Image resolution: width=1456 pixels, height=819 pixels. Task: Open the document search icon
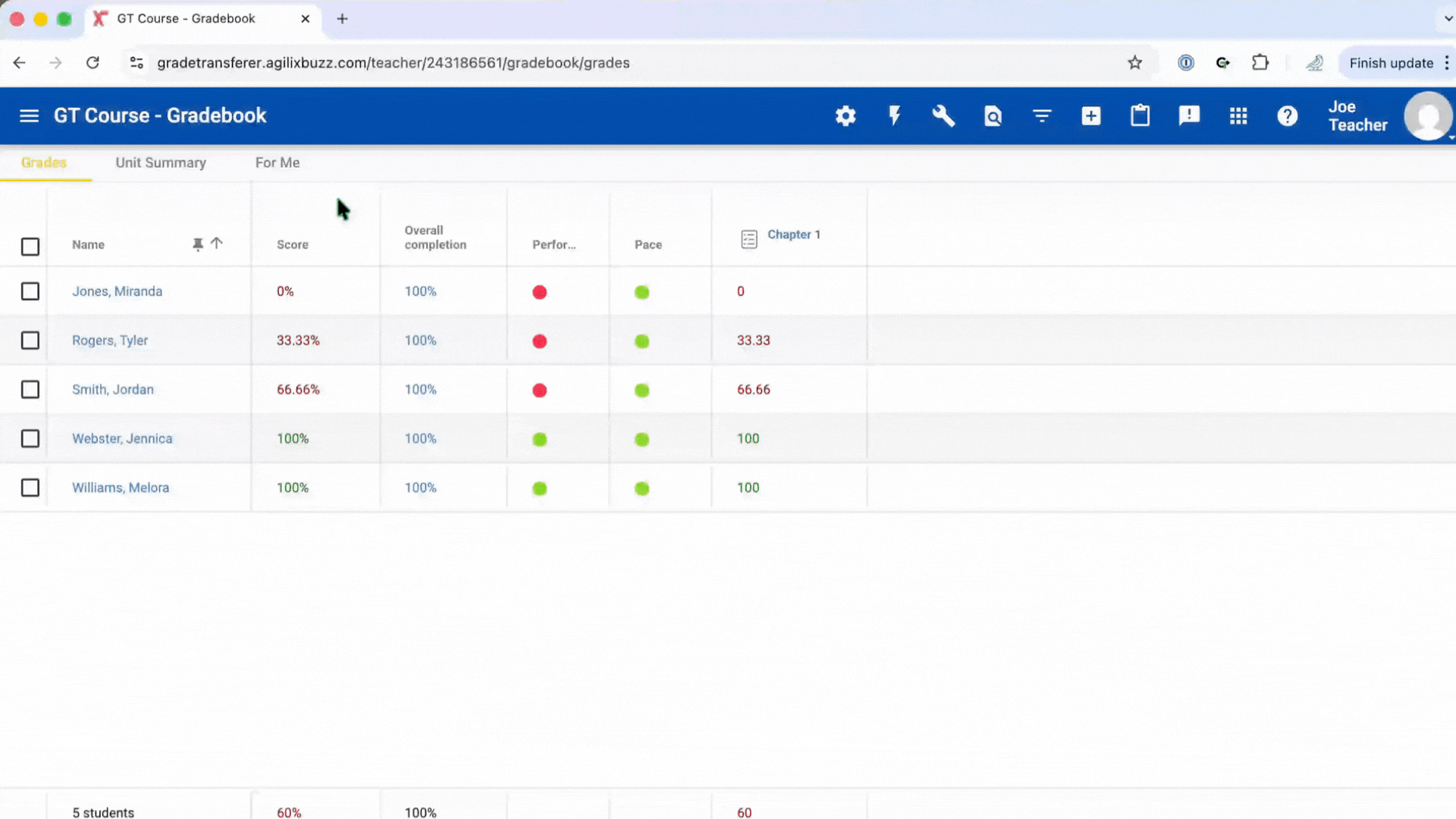[x=993, y=116]
